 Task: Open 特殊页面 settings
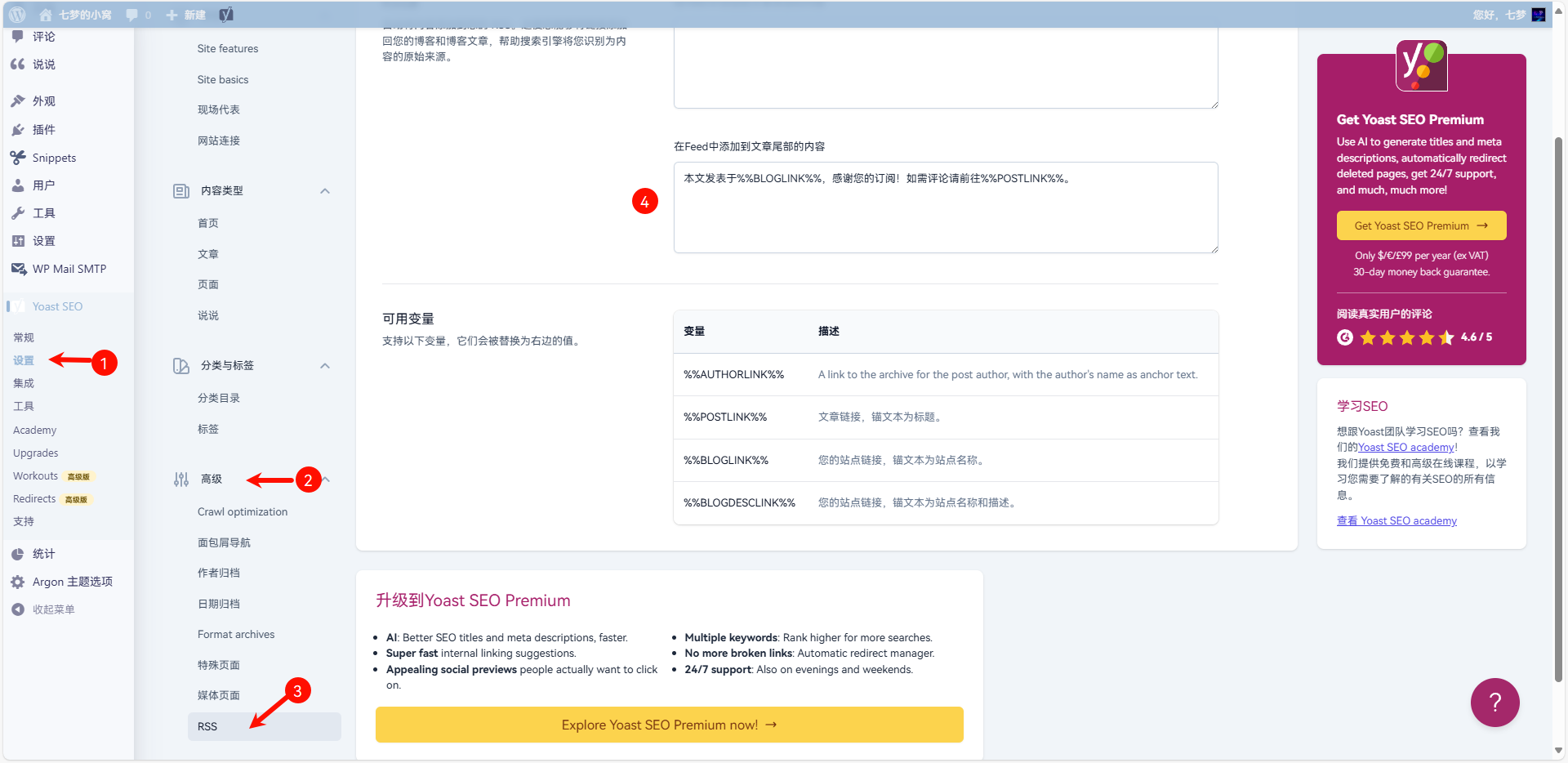point(219,665)
